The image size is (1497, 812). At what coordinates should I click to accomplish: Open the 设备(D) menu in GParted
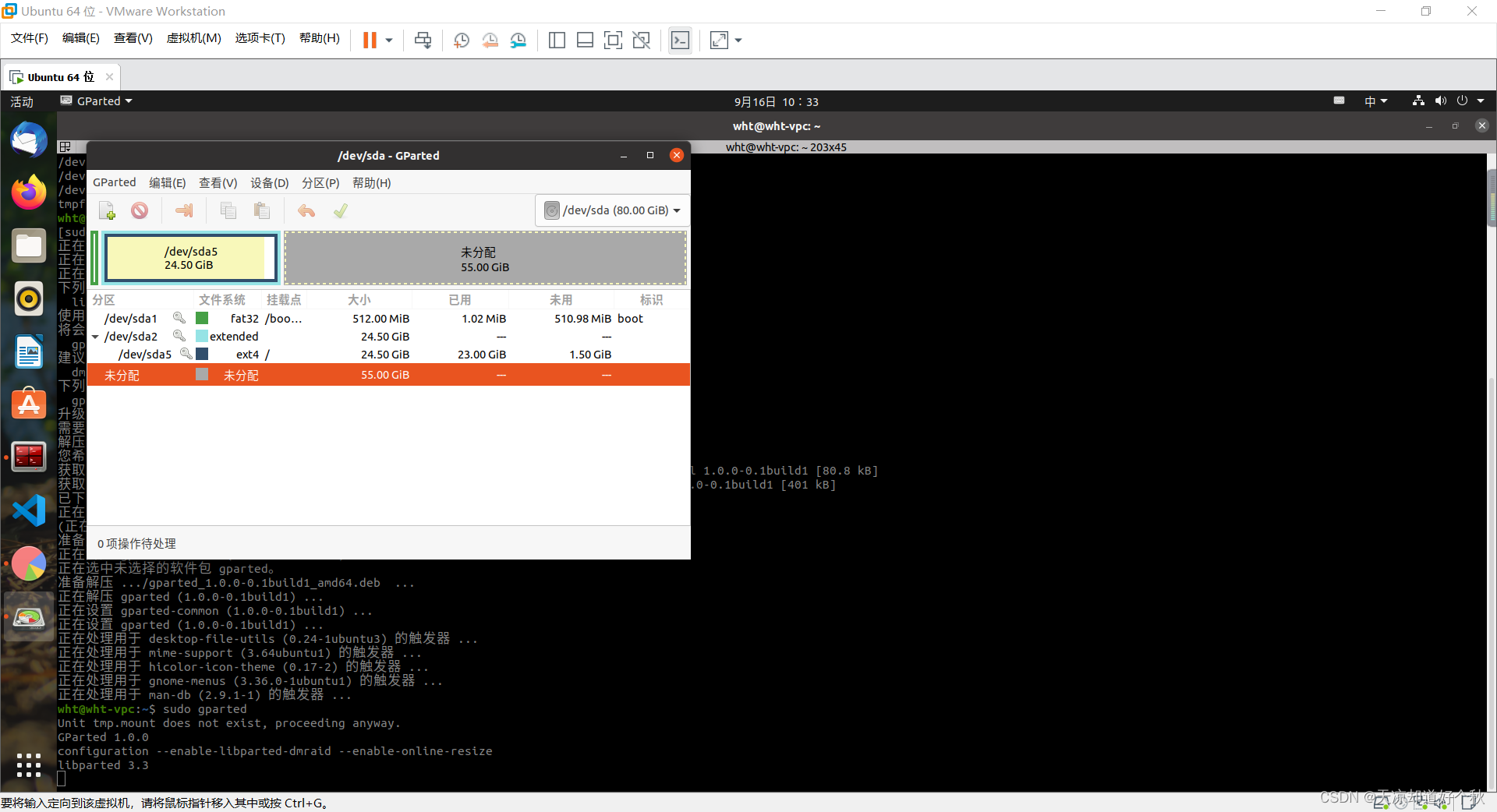point(270,182)
